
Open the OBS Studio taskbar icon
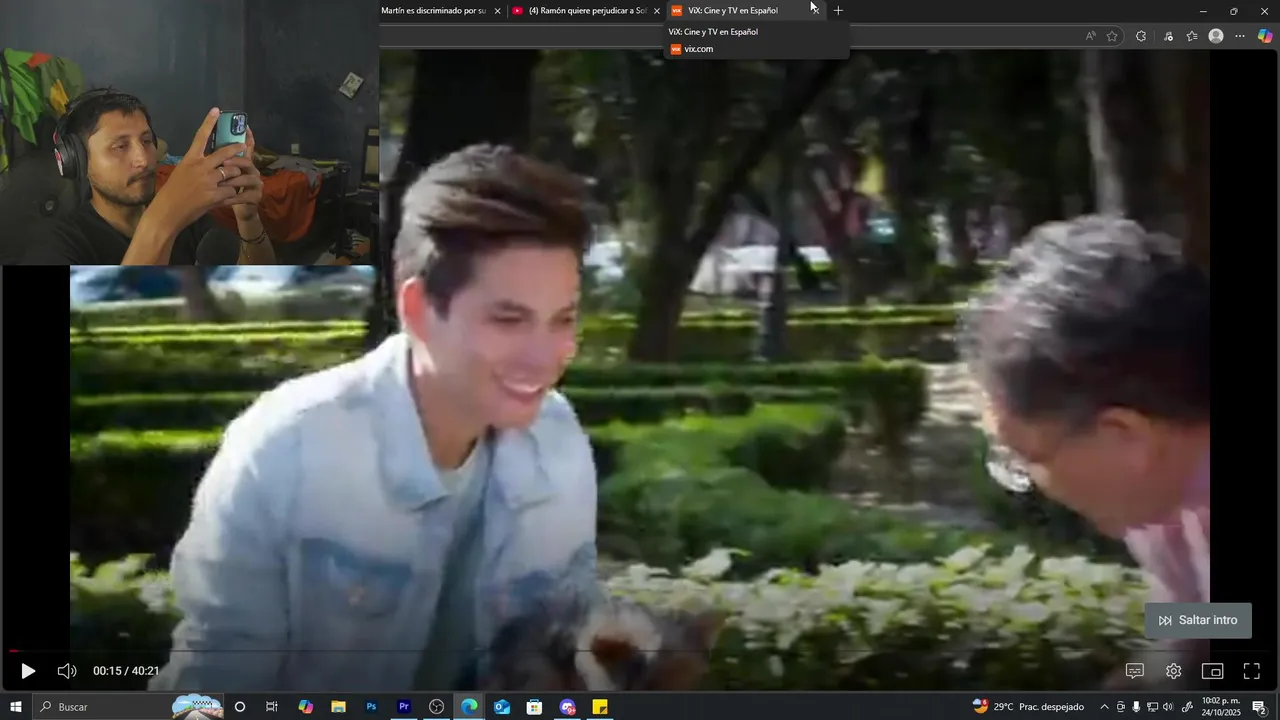[437, 707]
